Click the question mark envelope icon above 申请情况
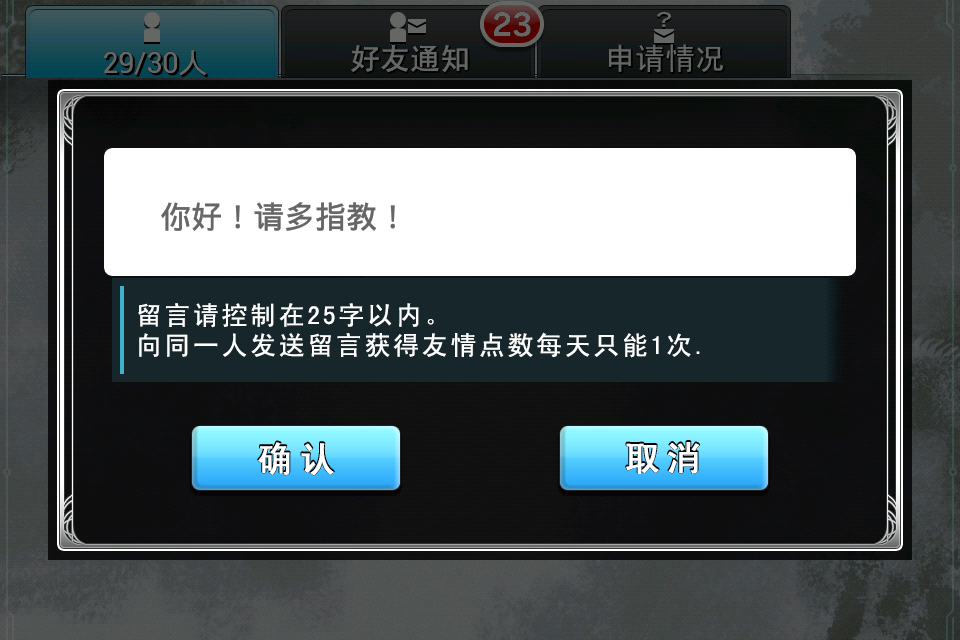Screen dimensions: 960x640 point(664,27)
